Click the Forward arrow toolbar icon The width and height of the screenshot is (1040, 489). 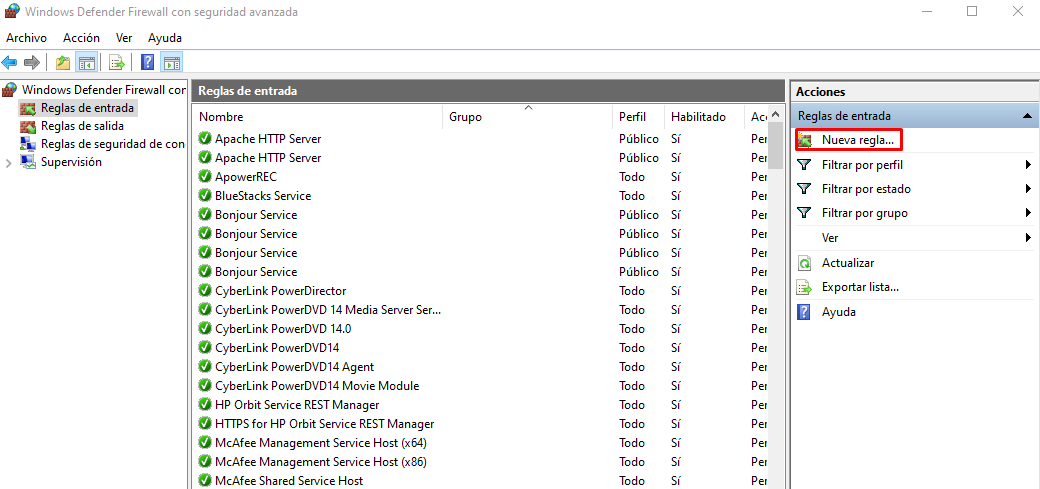pos(32,63)
